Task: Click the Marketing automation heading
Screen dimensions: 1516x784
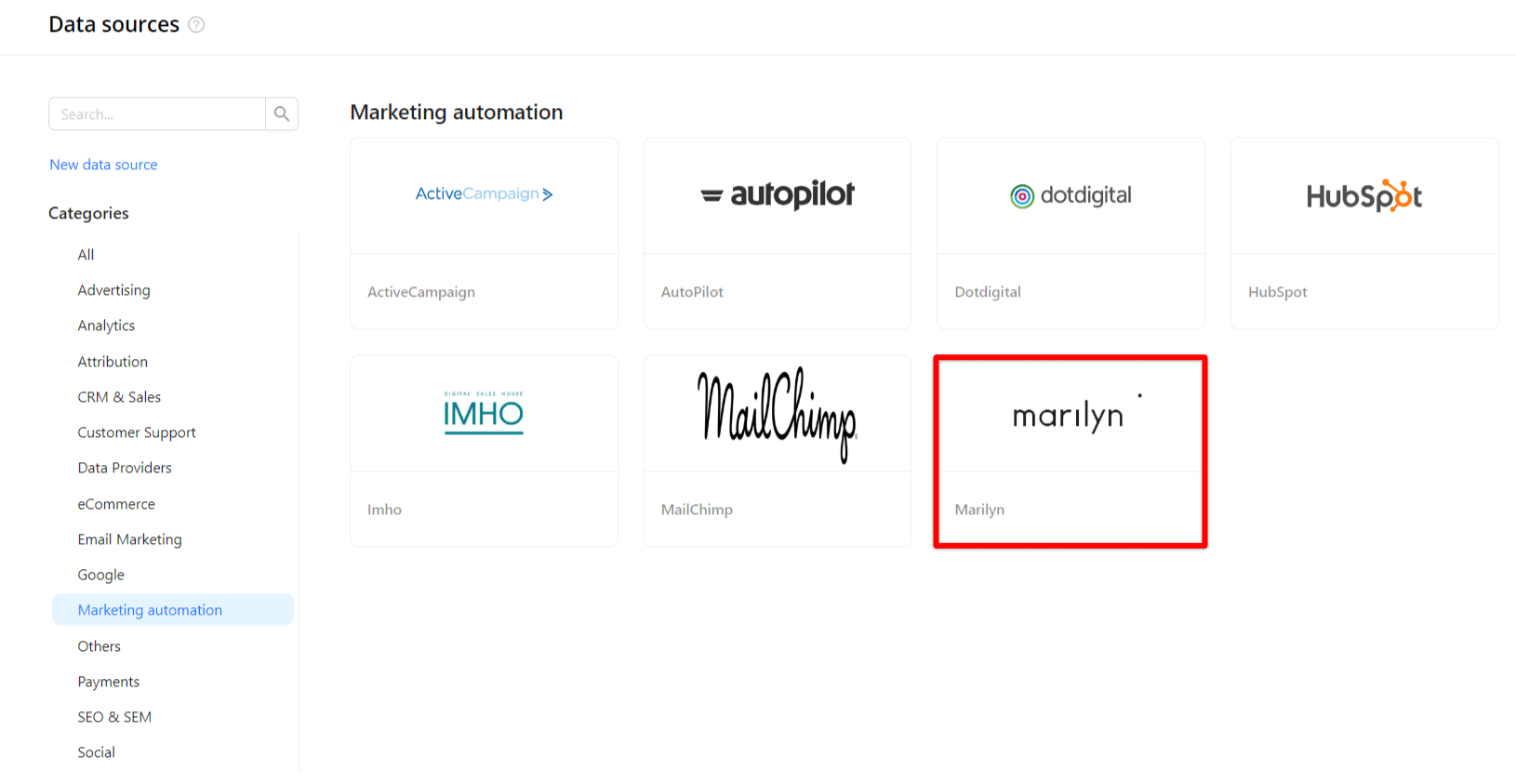Action: [x=457, y=113]
